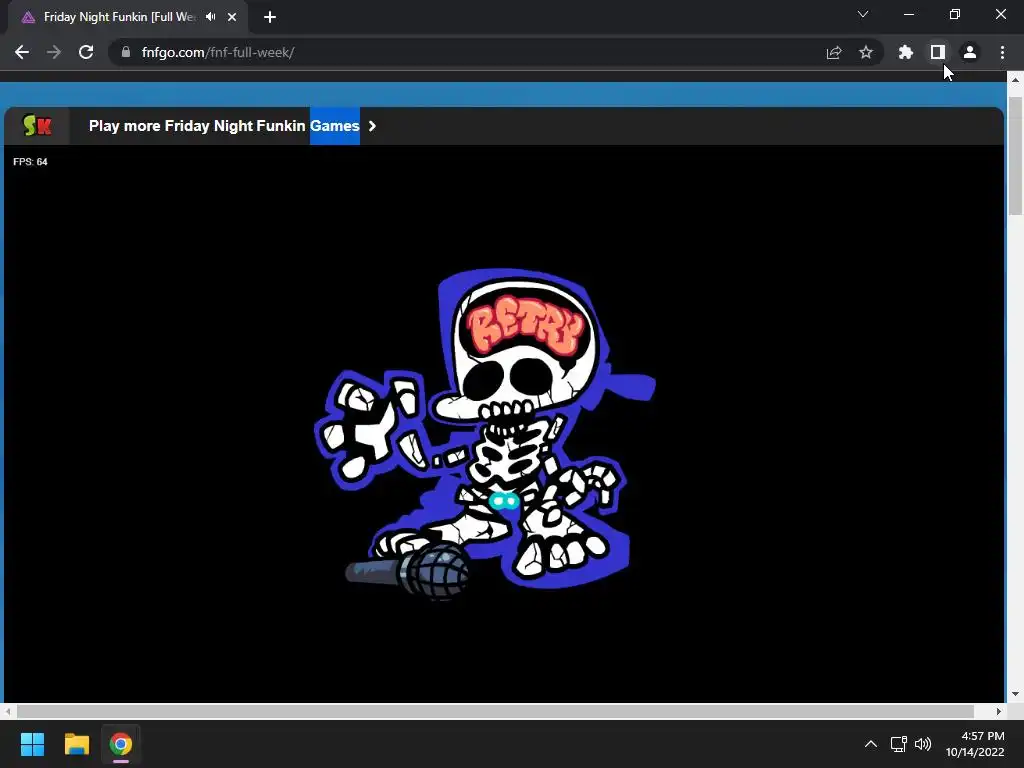Go back using the browser back arrow
Image resolution: width=1024 pixels, height=768 pixels.
[x=22, y=52]
